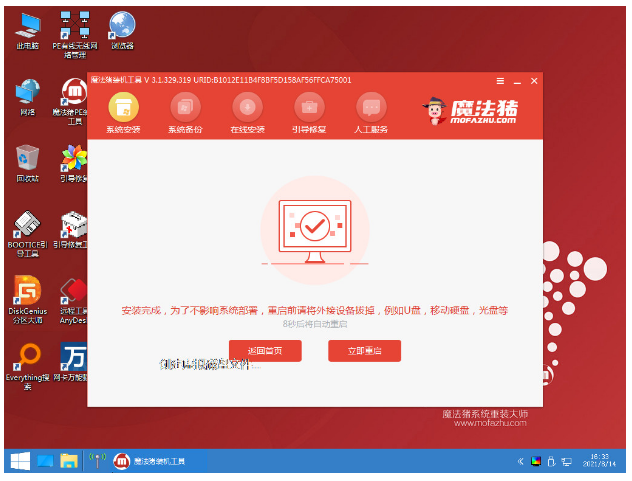Open the hamburger menu in title bar
Screen dimensions: 632x481
click(500, 81)
